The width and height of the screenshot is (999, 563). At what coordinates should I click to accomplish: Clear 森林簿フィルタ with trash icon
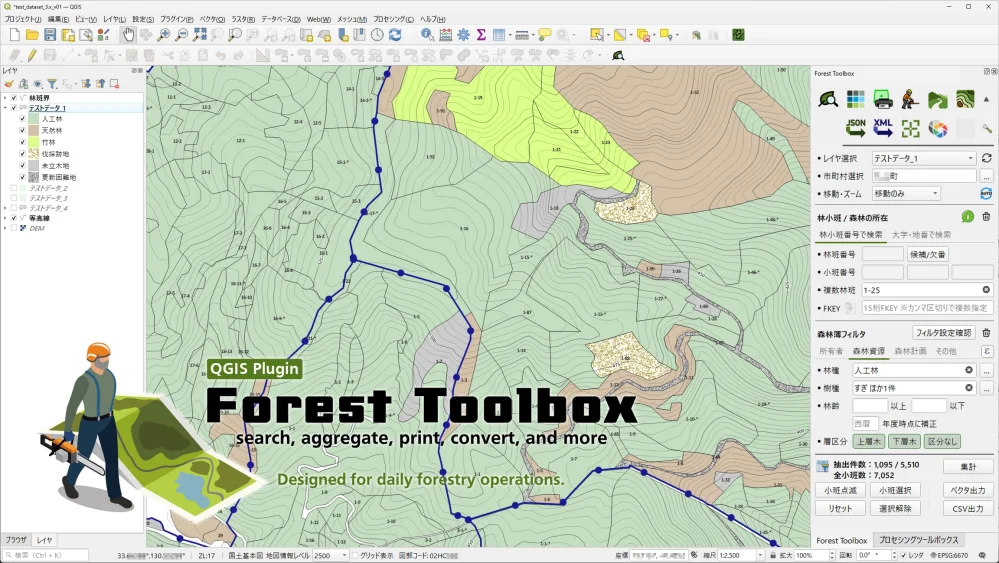coord(986,332)
